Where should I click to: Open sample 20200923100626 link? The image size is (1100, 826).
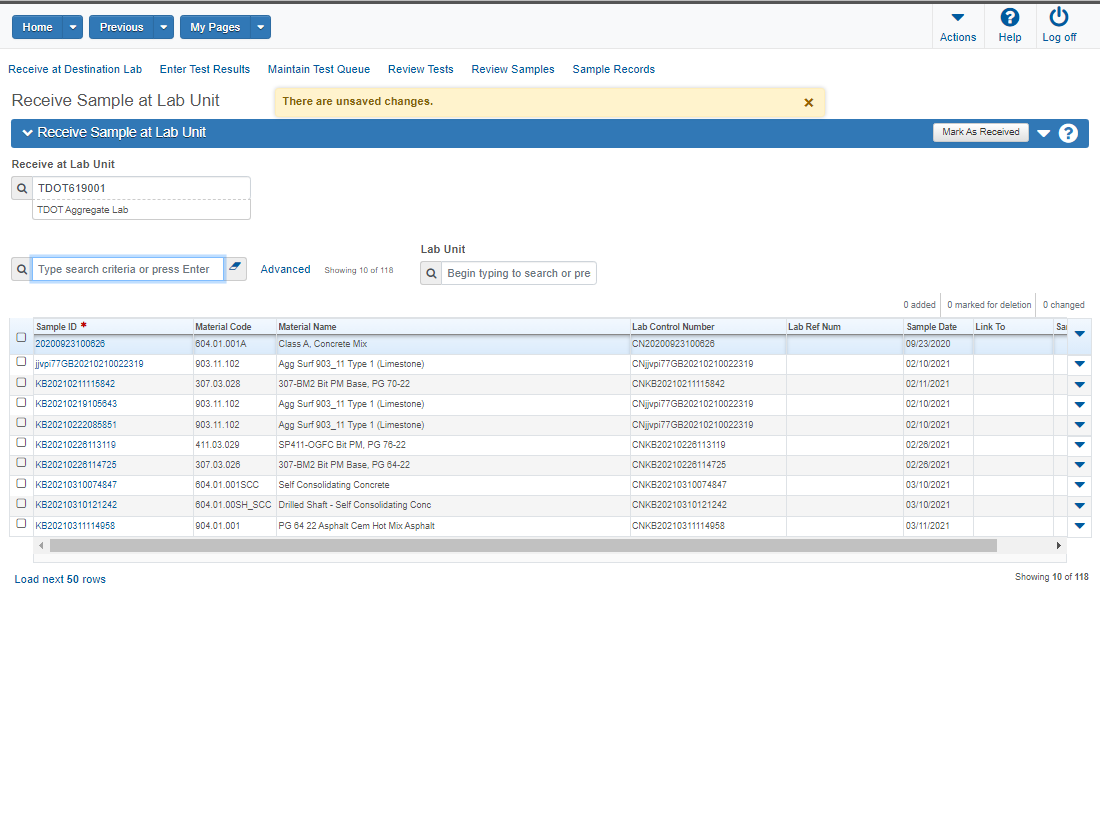(70, 344)
